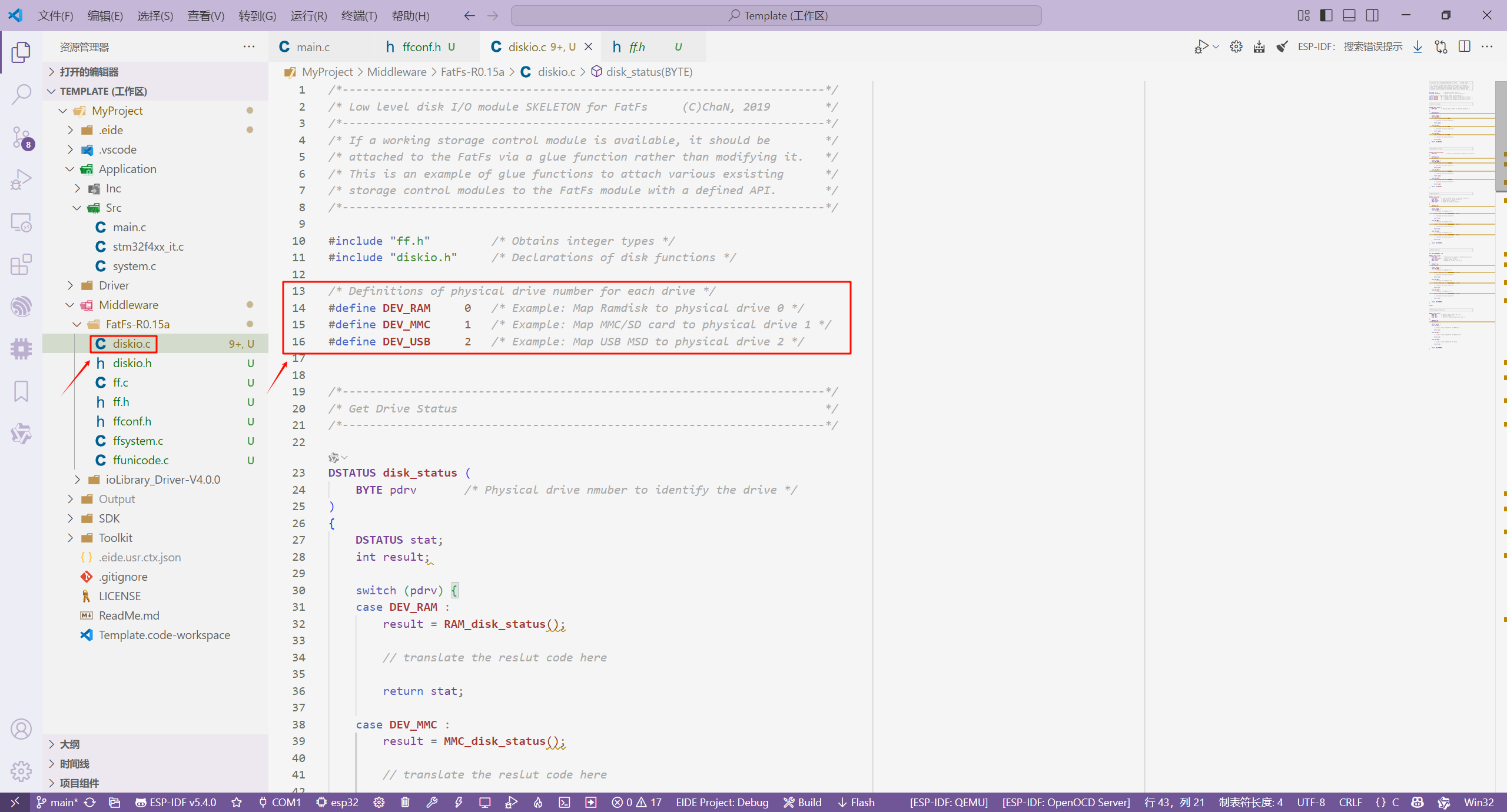Expand the Driver folder
Viewport: 1507px width, 812px height.
point(114,285)
